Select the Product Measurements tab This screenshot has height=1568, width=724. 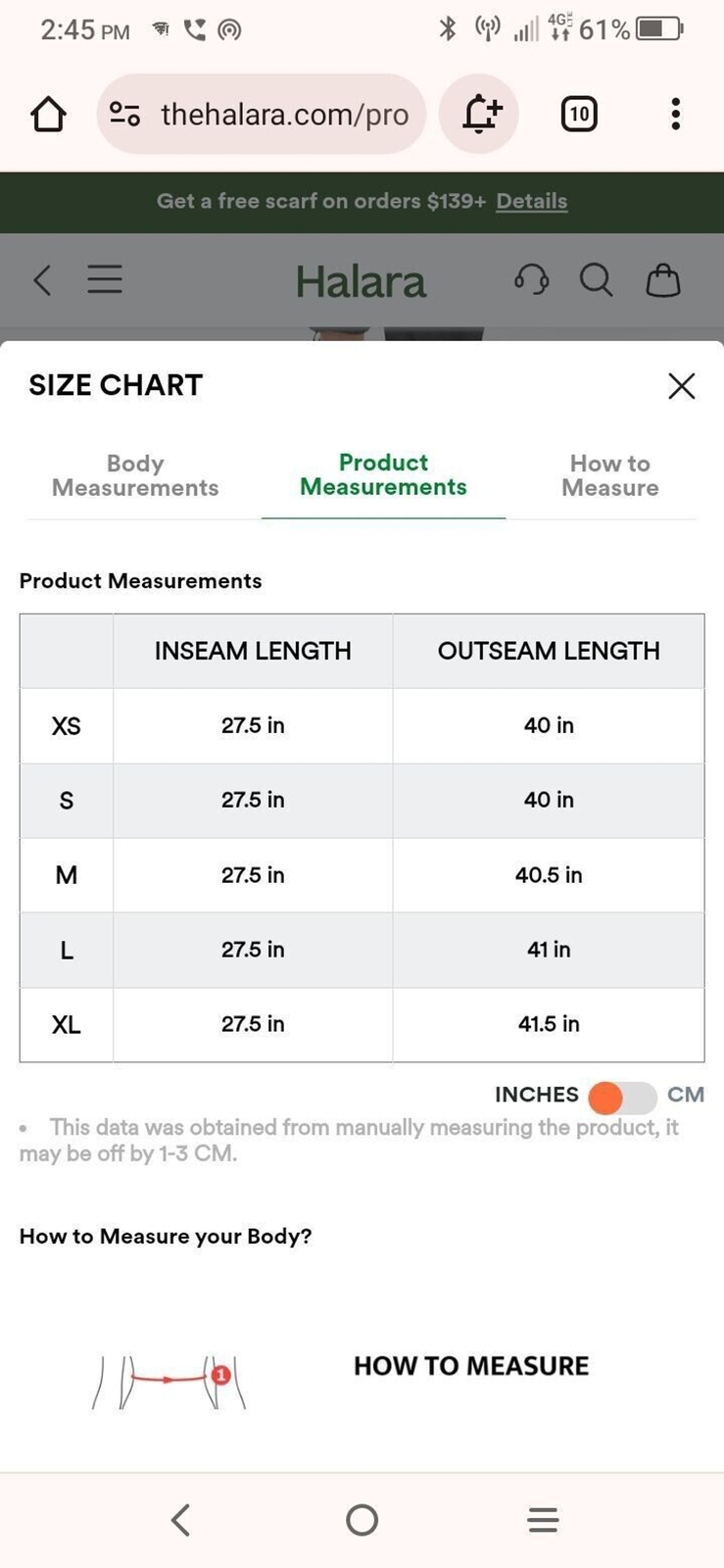pyautogui.click(x=383, y=475)
